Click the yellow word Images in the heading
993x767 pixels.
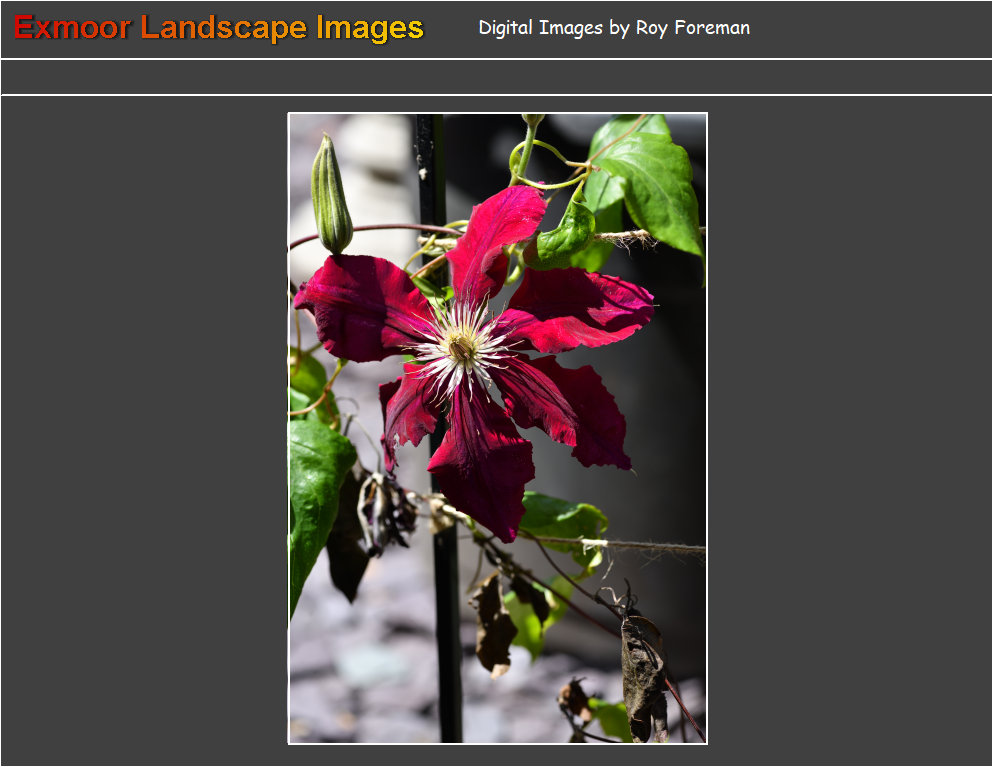click(370, 28)
